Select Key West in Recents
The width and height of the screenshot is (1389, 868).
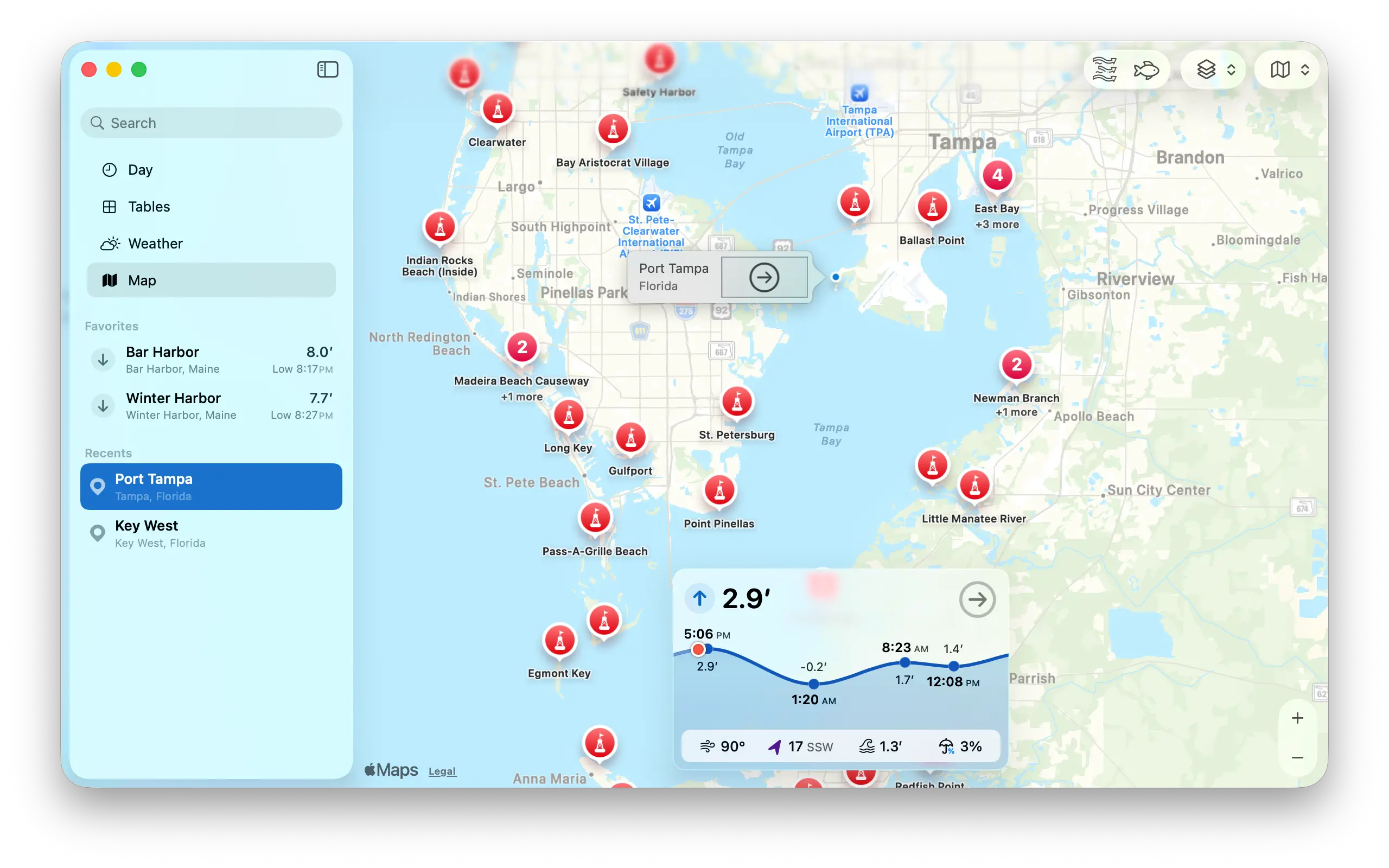(x=211, y=534)
